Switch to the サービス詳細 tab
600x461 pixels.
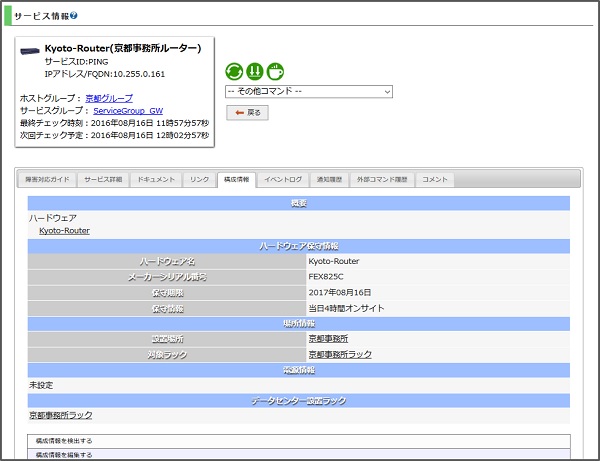coord(103,179)
